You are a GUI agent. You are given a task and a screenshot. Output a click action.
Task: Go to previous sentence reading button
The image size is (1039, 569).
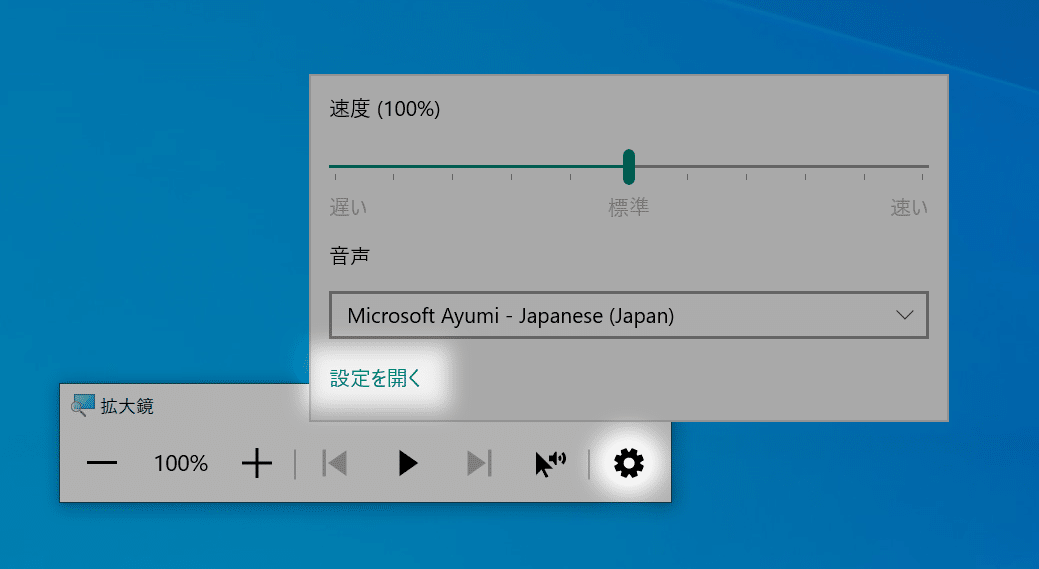click(335, 463)
